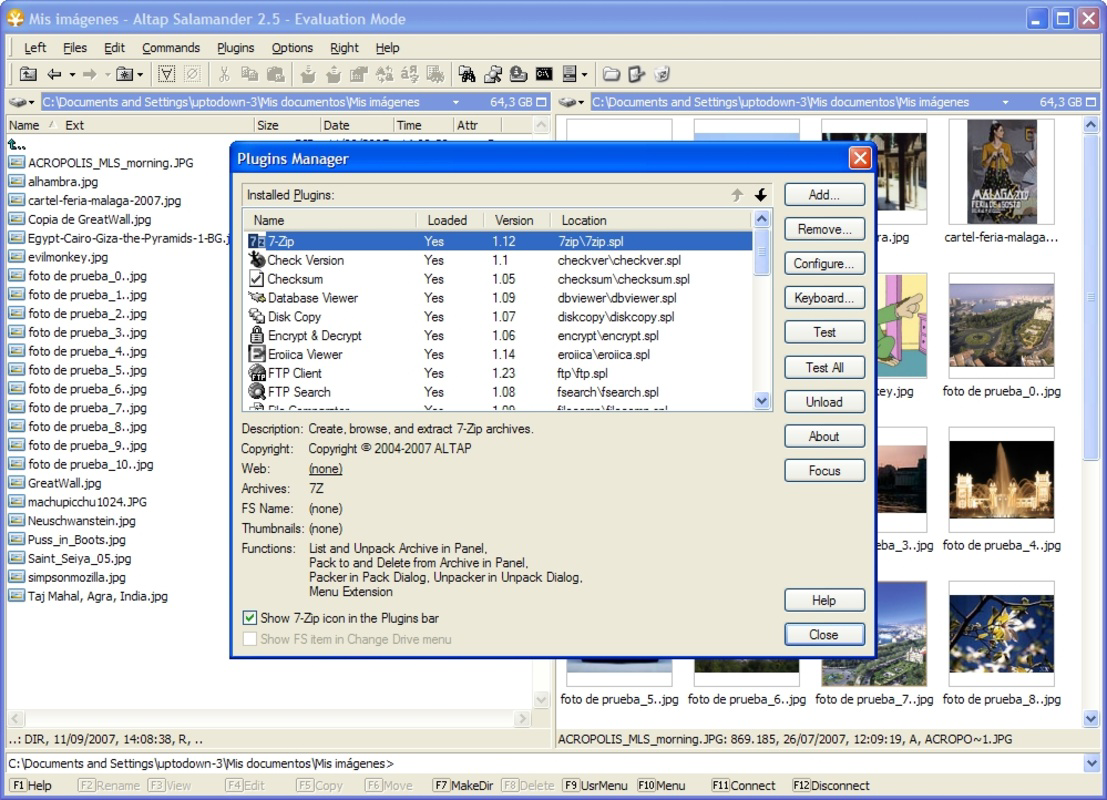This screenshot has height=800, width=1107.
Task: Click the cartel-feria-malaga thumbnail
Action: (x=1001, y=172)
